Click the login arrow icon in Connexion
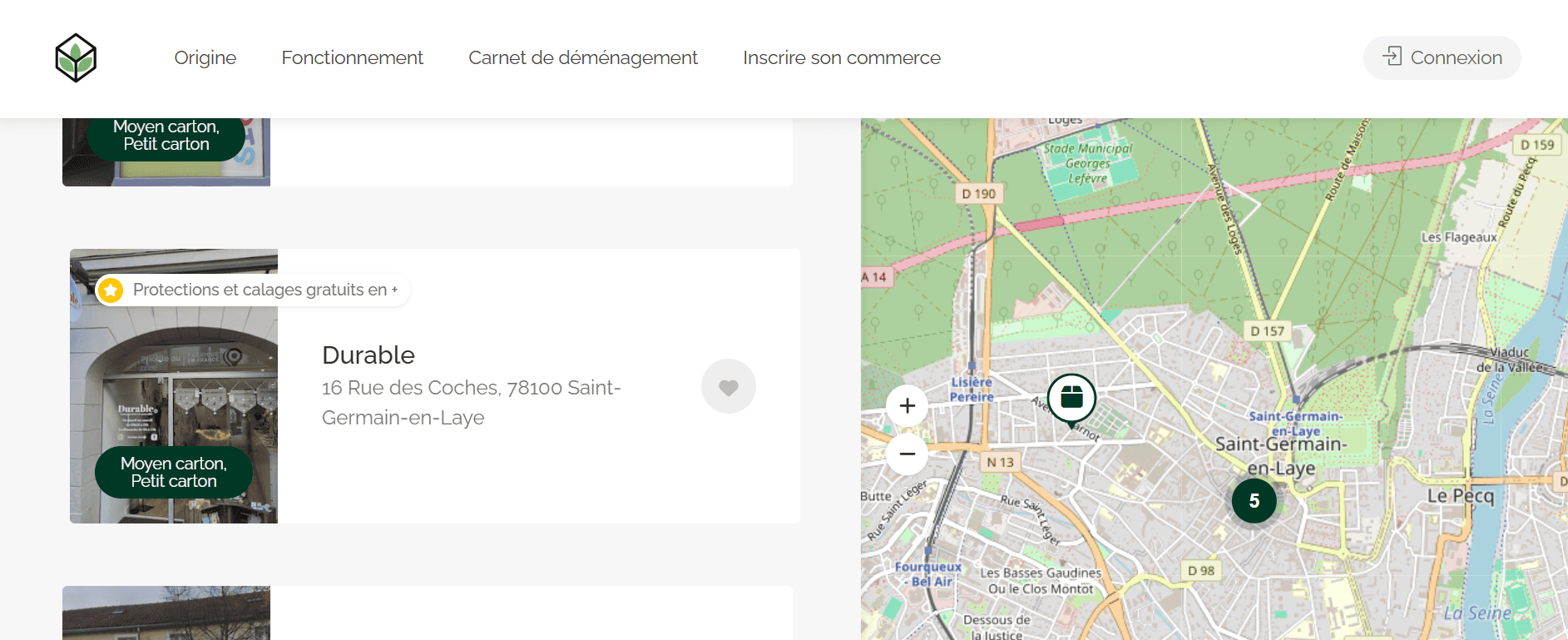1568x640 pixels. tap(1392, 57)
